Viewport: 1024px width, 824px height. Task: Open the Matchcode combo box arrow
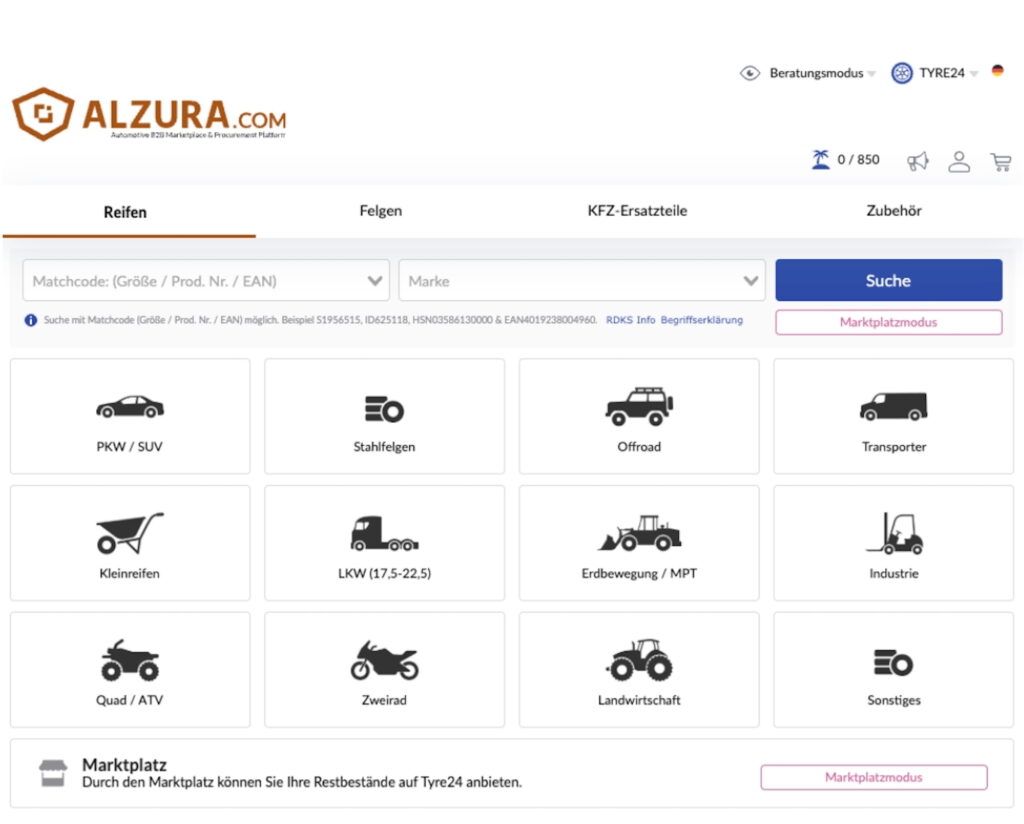(375, 281)
